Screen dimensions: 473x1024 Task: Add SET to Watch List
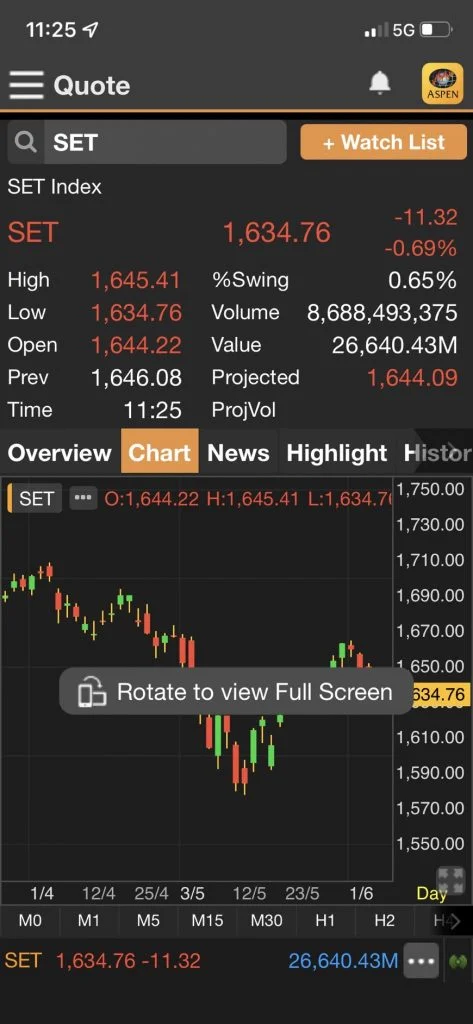click(x=384, y=142)
